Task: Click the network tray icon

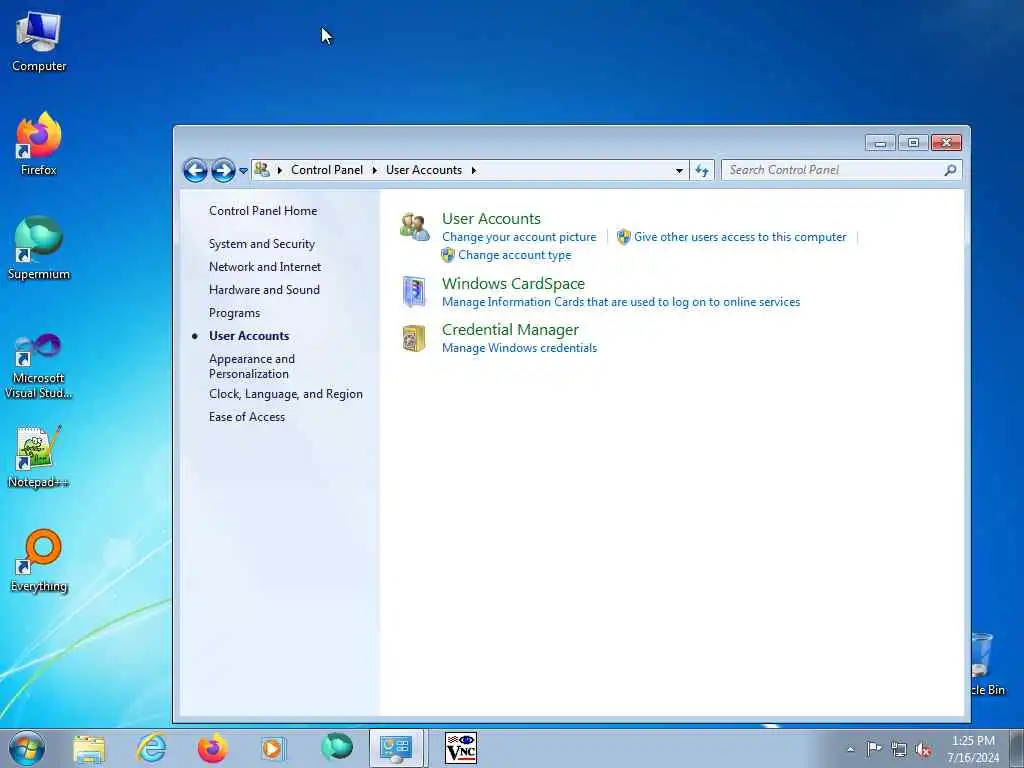Action: point(899,749)
